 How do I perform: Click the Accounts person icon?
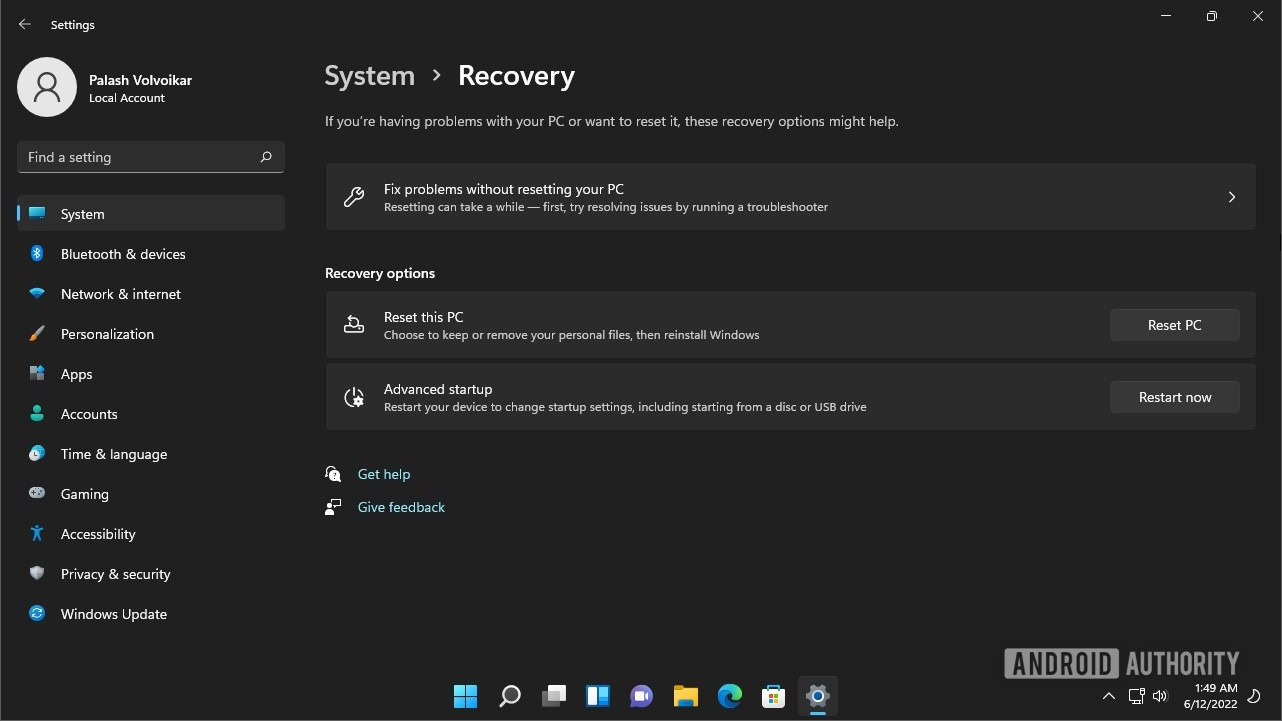pyautogui.click(x=37, y=414)
